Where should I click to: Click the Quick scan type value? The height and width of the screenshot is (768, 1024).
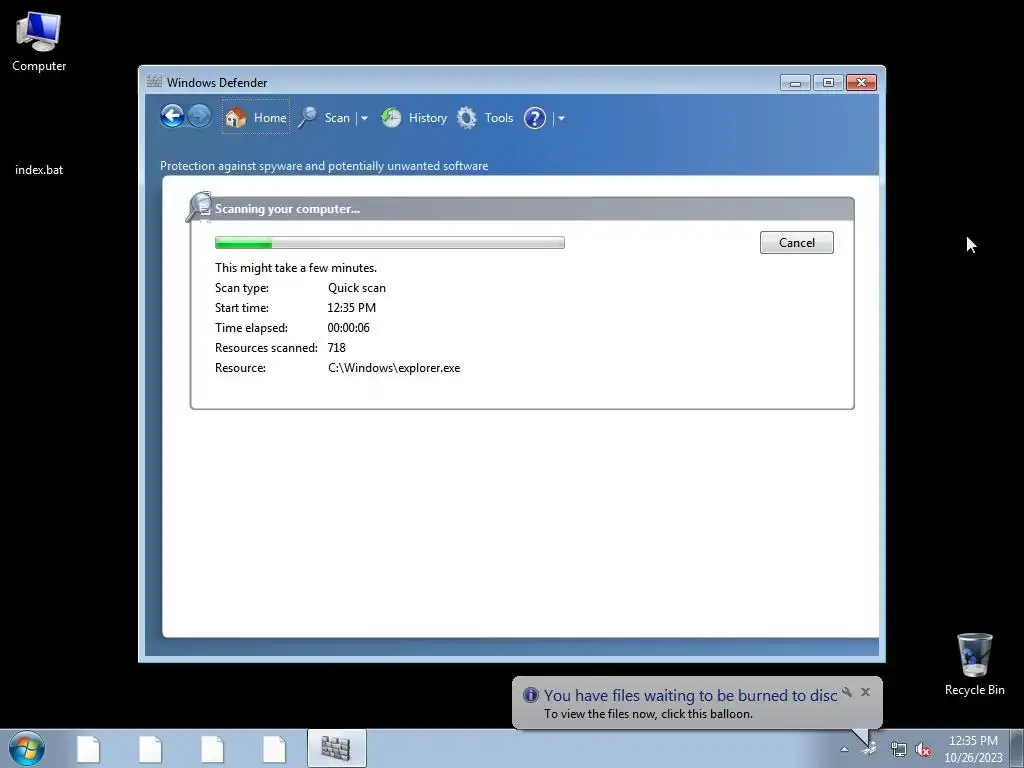[357, 288]
